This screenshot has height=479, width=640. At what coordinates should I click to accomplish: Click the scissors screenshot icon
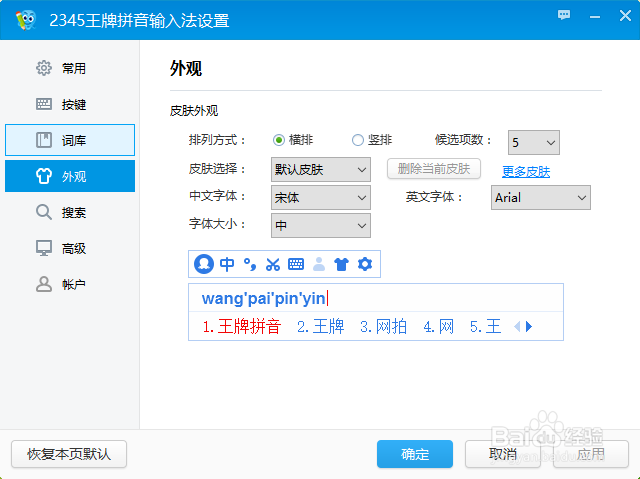[x=273, y=264]
